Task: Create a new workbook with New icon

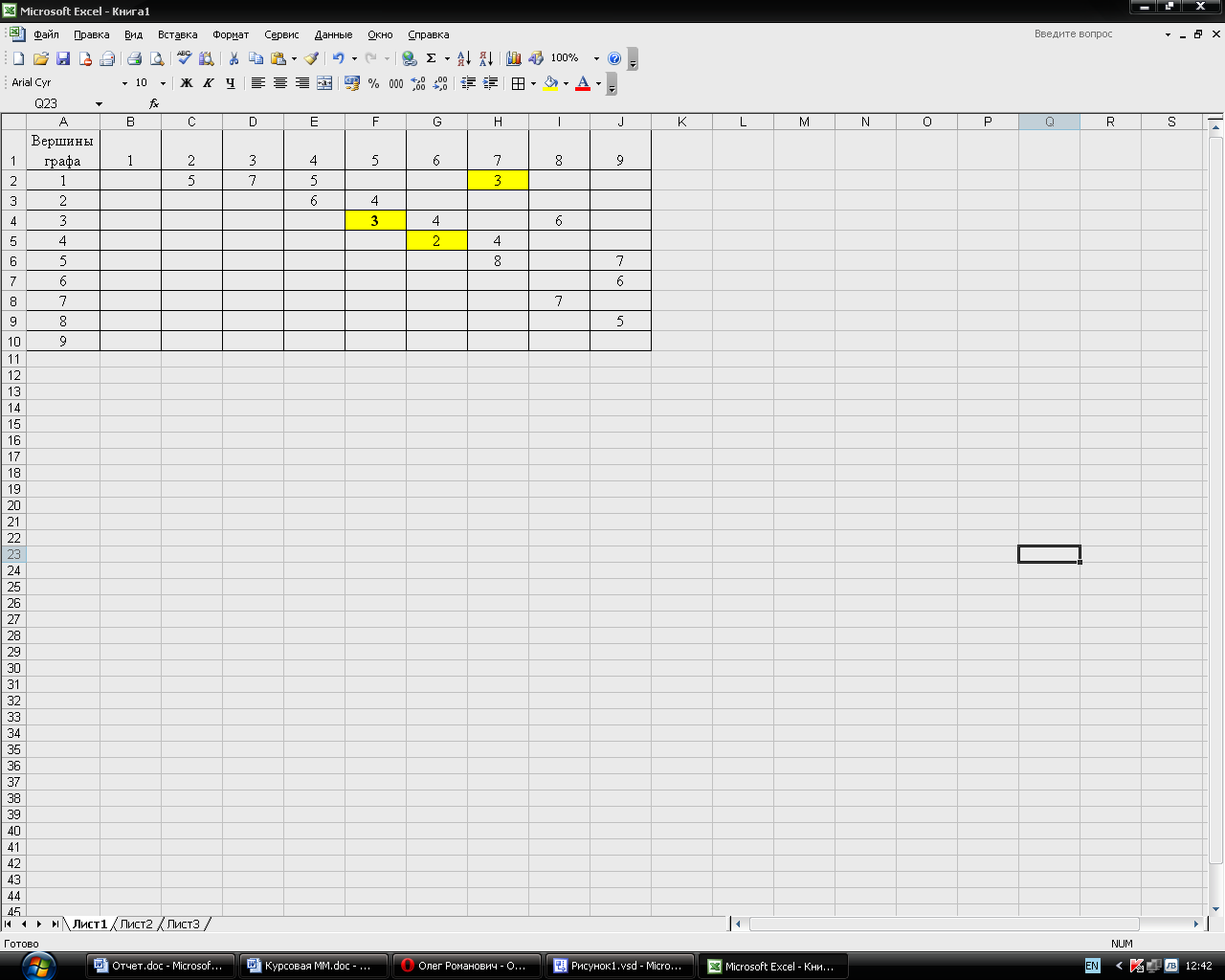Action: coord(18,58)
